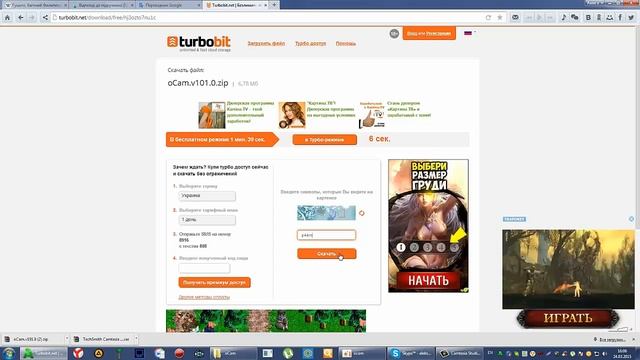
Task: Click the "НАЧАТЬ" banner button
Action: (428, 280)
